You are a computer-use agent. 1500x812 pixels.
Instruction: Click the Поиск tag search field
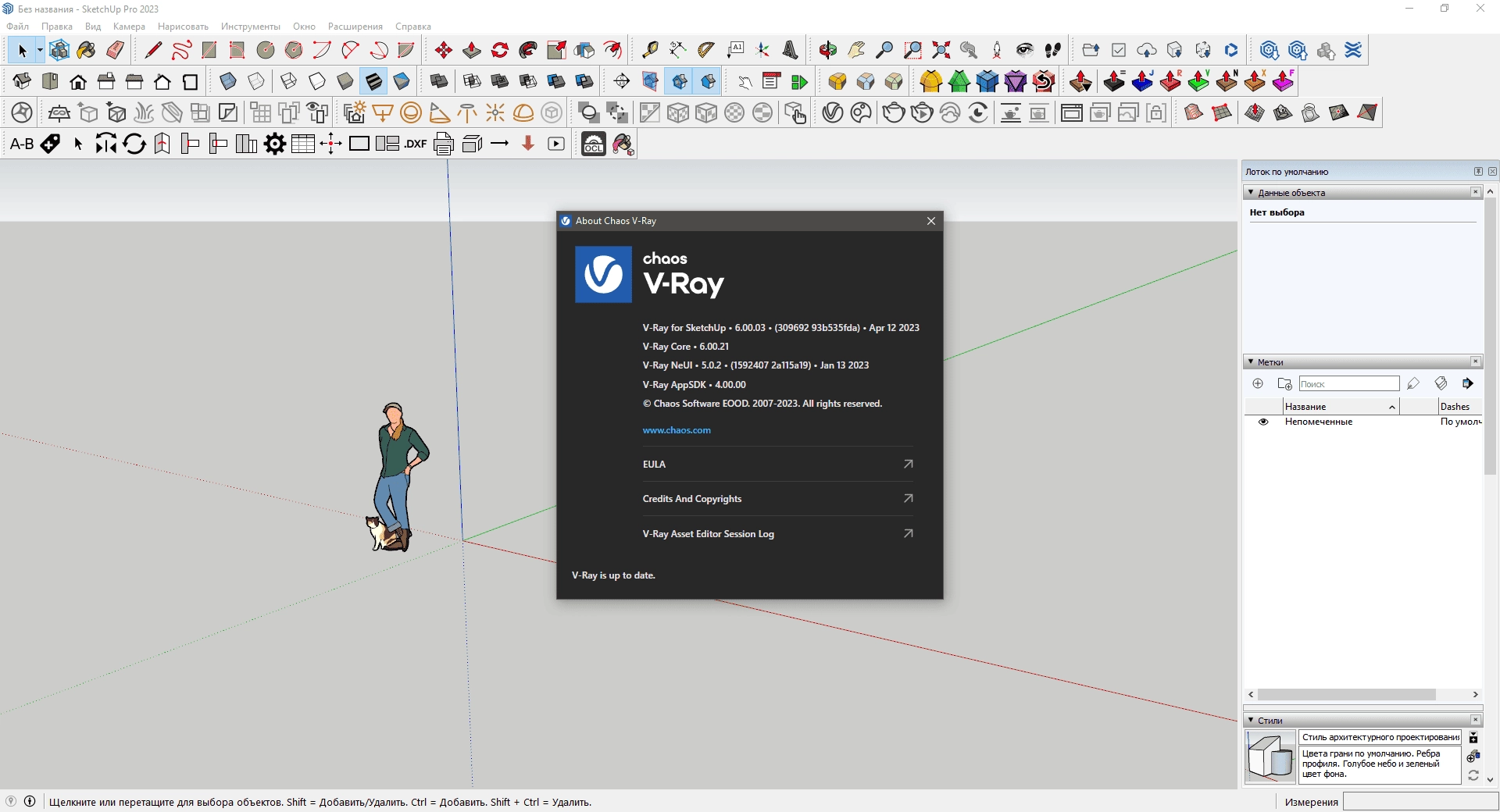(1348, 383)
